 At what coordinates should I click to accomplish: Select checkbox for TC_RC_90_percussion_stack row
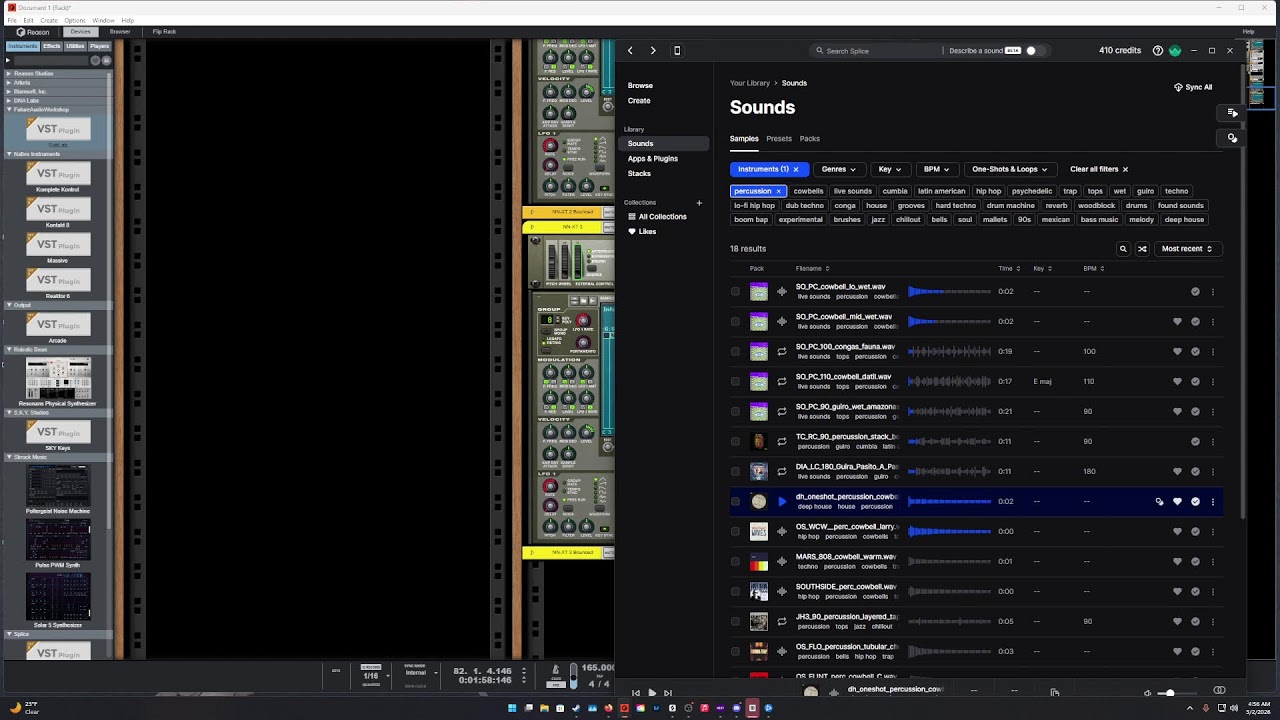pos(735,442)
